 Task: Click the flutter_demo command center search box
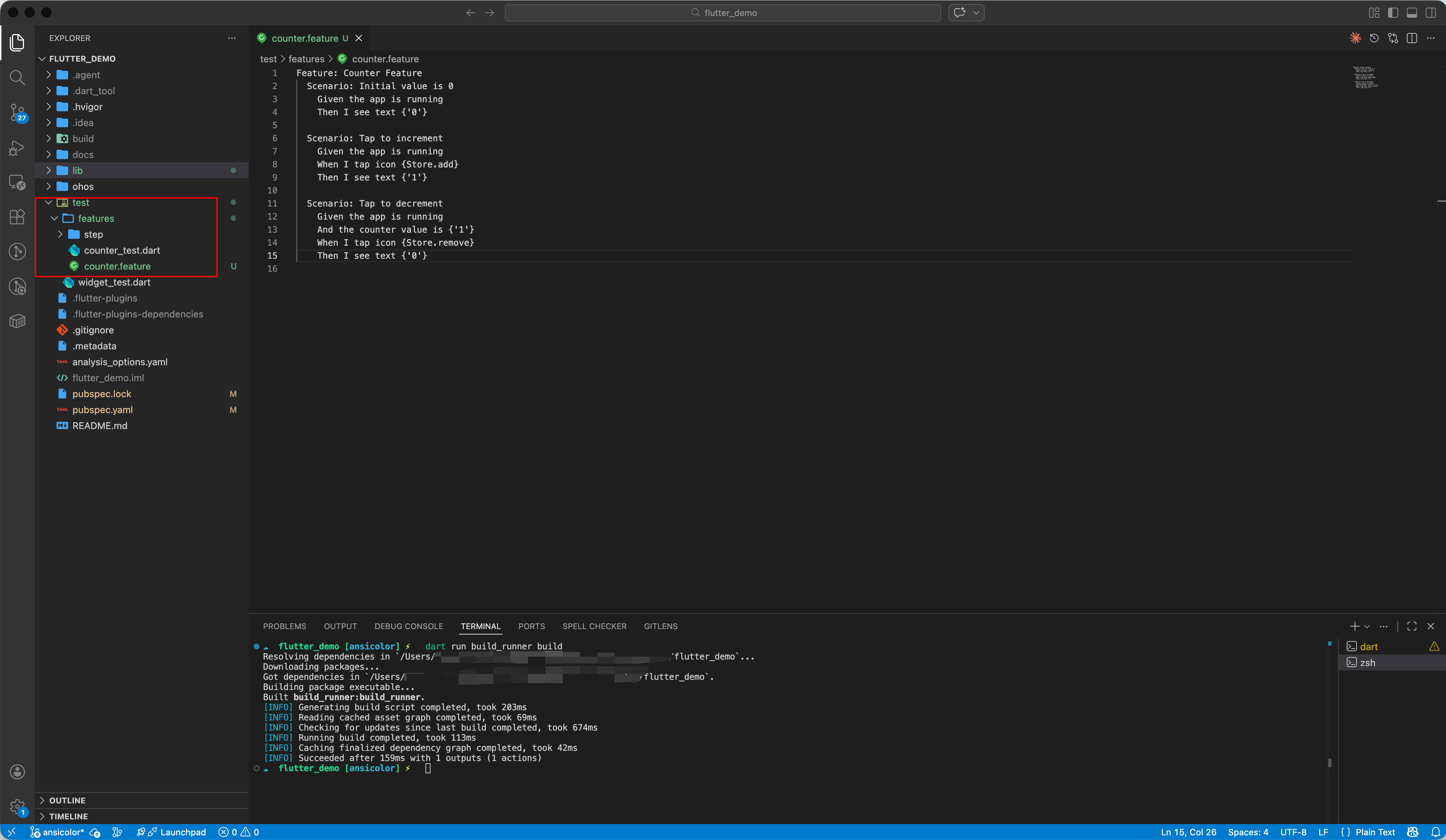[722, 13]
